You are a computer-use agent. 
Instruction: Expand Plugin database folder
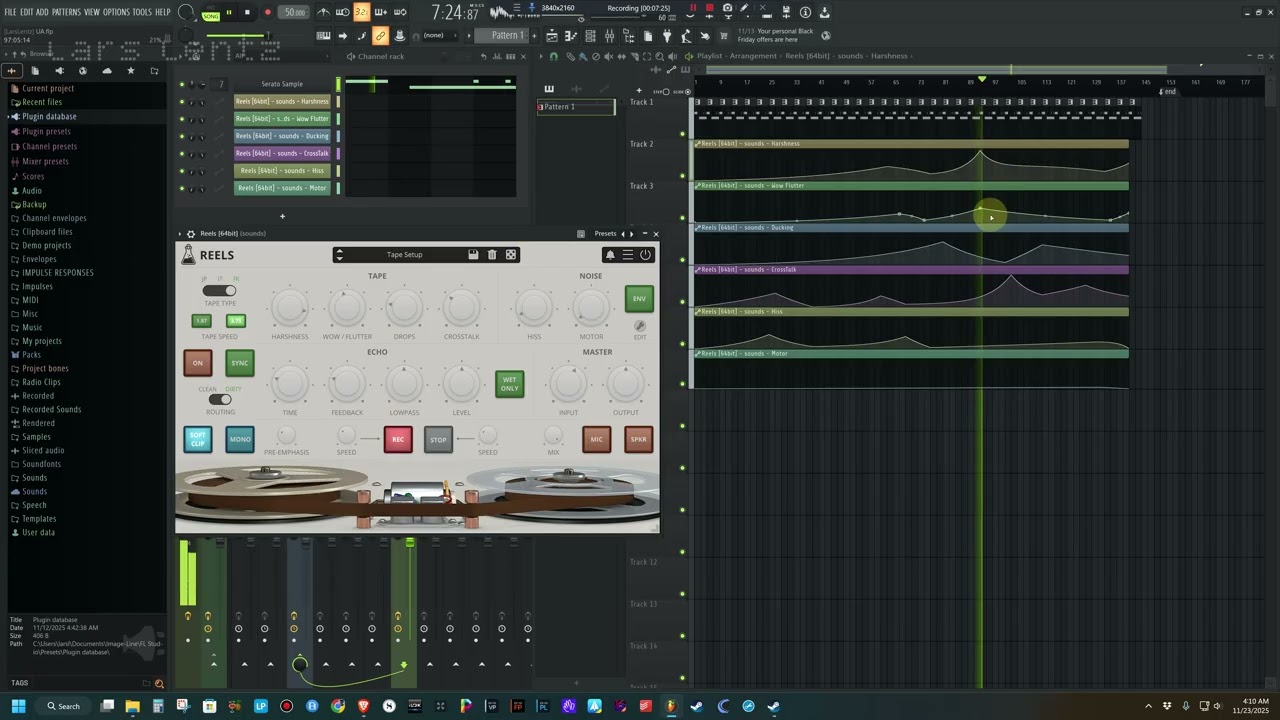48,116
